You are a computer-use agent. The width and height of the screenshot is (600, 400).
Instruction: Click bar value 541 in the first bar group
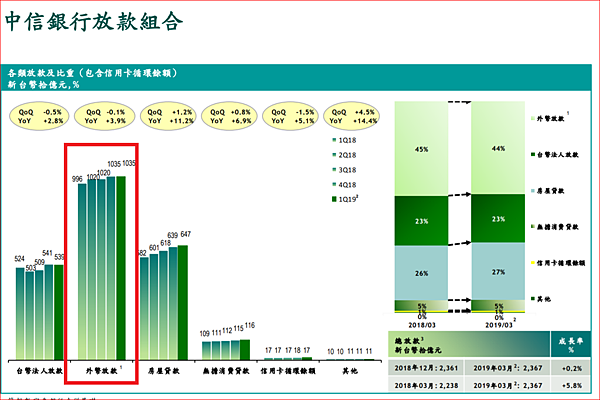(47, 253)
